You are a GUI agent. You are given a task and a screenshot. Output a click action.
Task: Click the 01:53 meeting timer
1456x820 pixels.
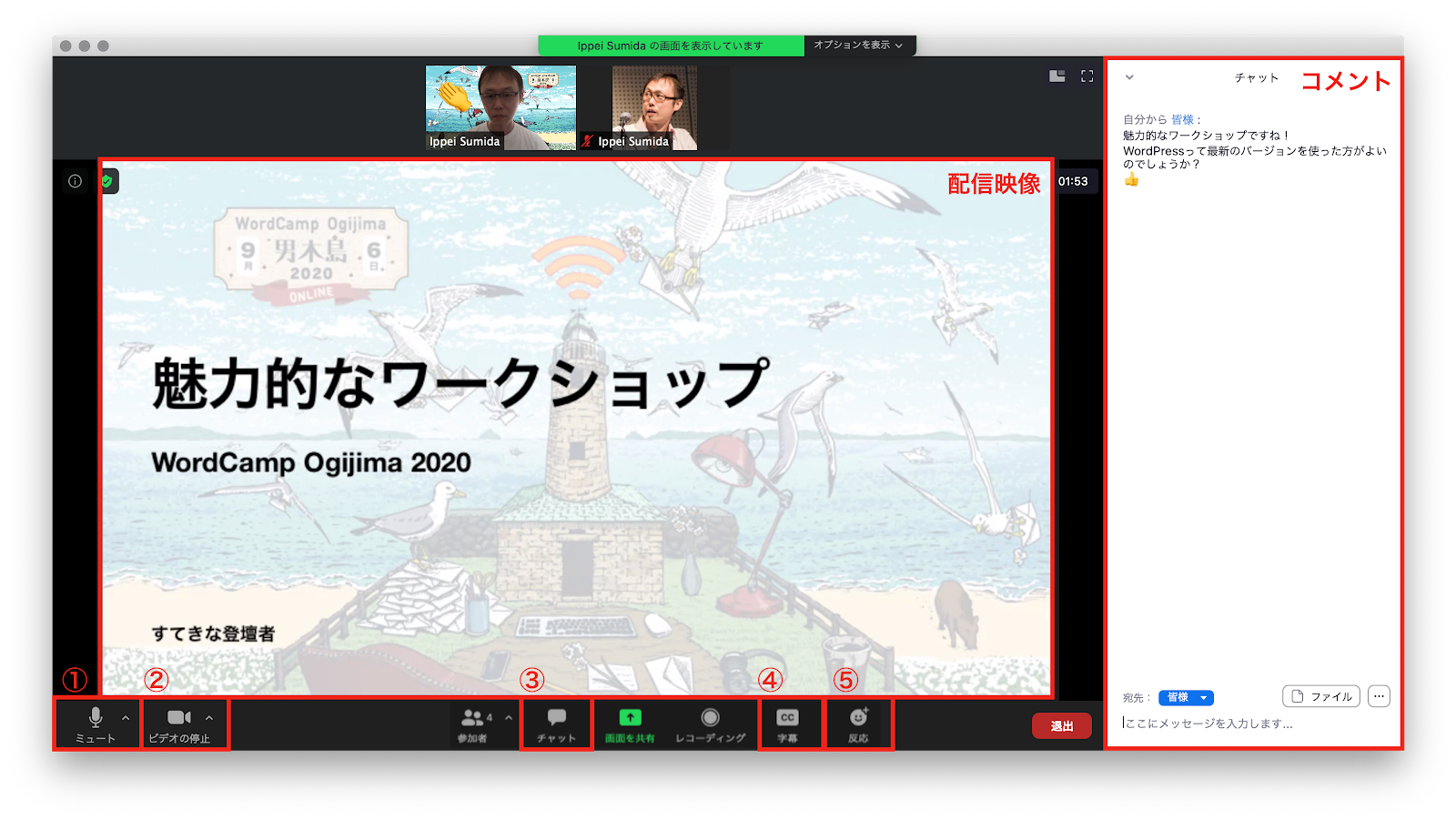point(1073,181)
